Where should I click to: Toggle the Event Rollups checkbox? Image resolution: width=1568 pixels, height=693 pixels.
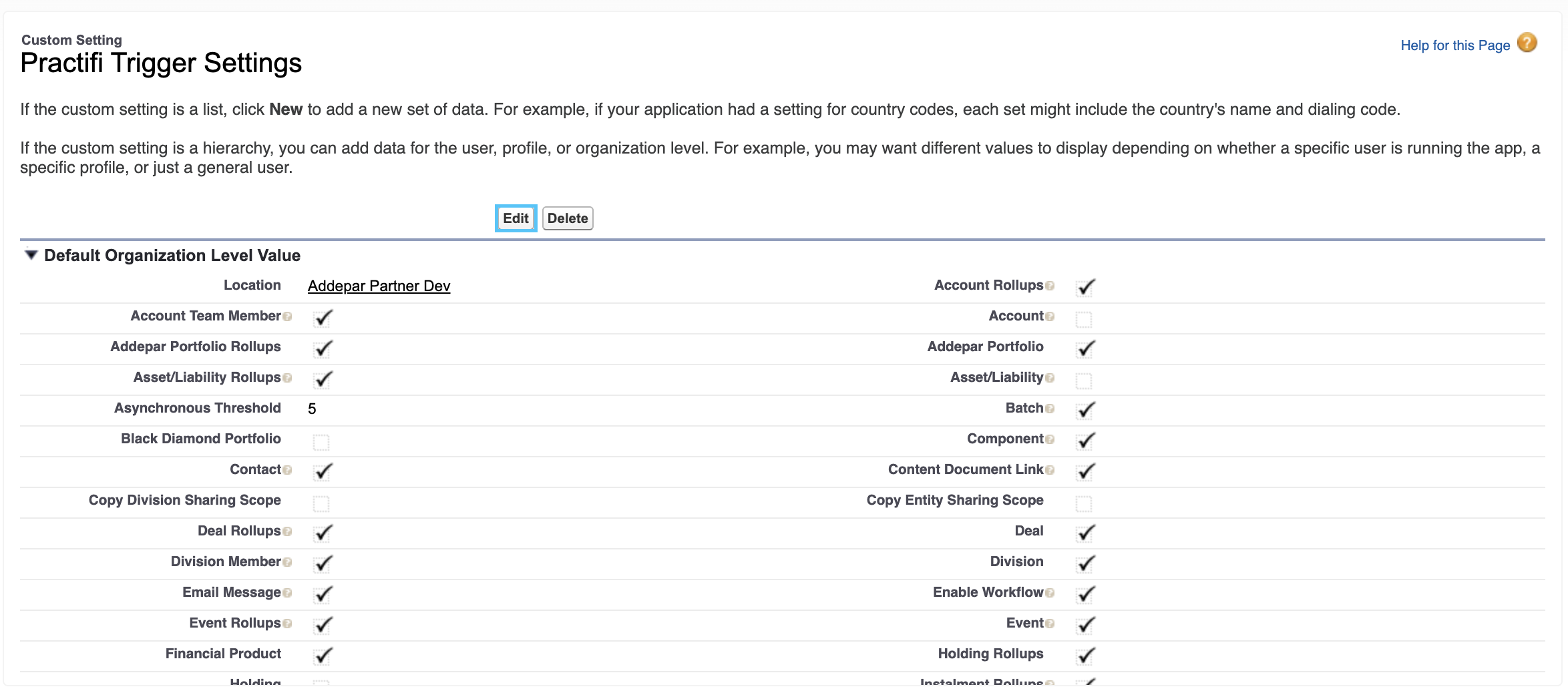[323, 625]
